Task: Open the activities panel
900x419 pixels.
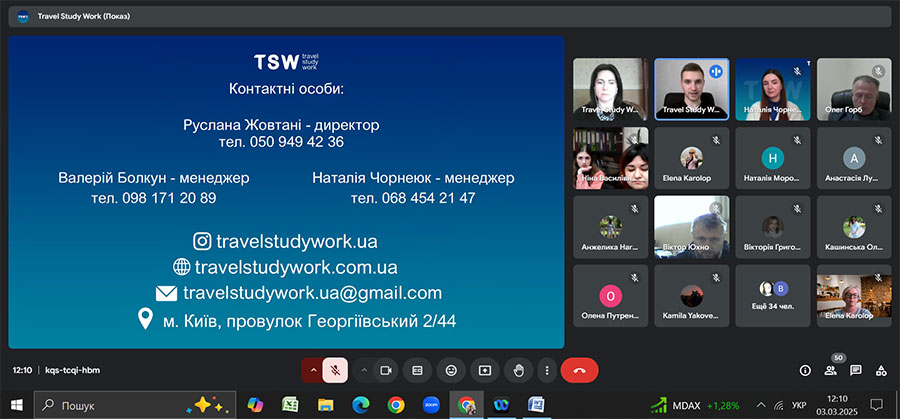Action: 881,370
